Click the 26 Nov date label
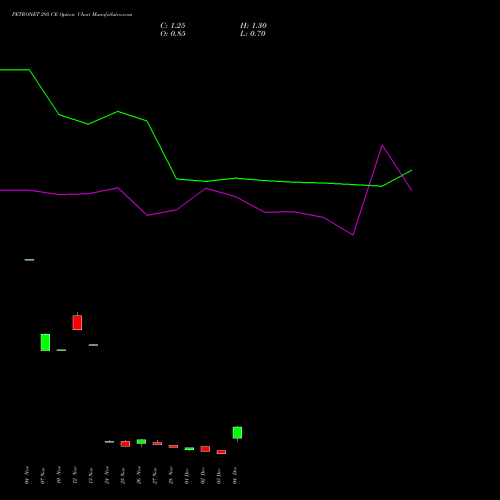 139,475
